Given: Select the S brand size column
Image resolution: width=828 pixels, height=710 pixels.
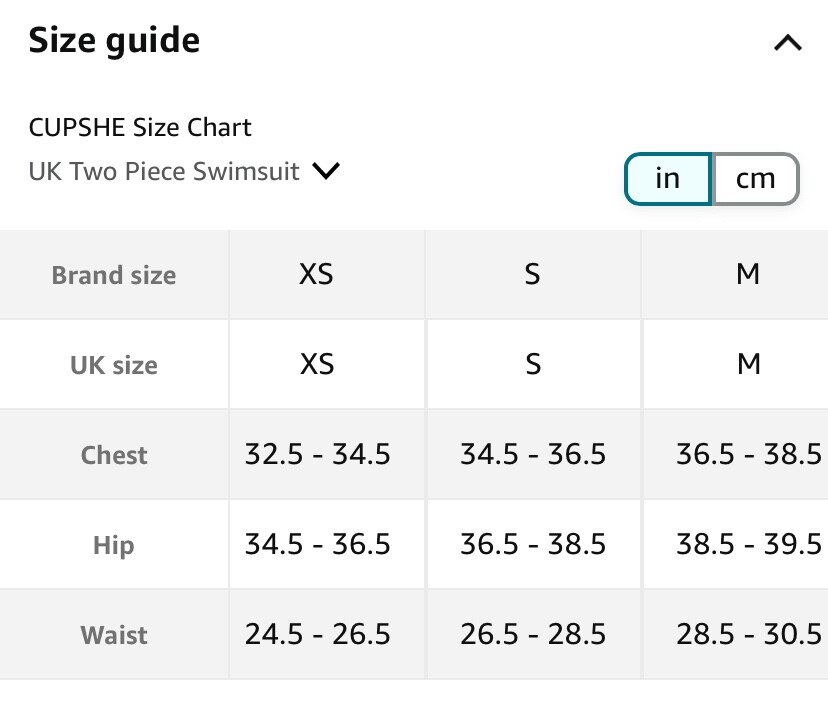Looking at the screenshot, I should 532,275.
